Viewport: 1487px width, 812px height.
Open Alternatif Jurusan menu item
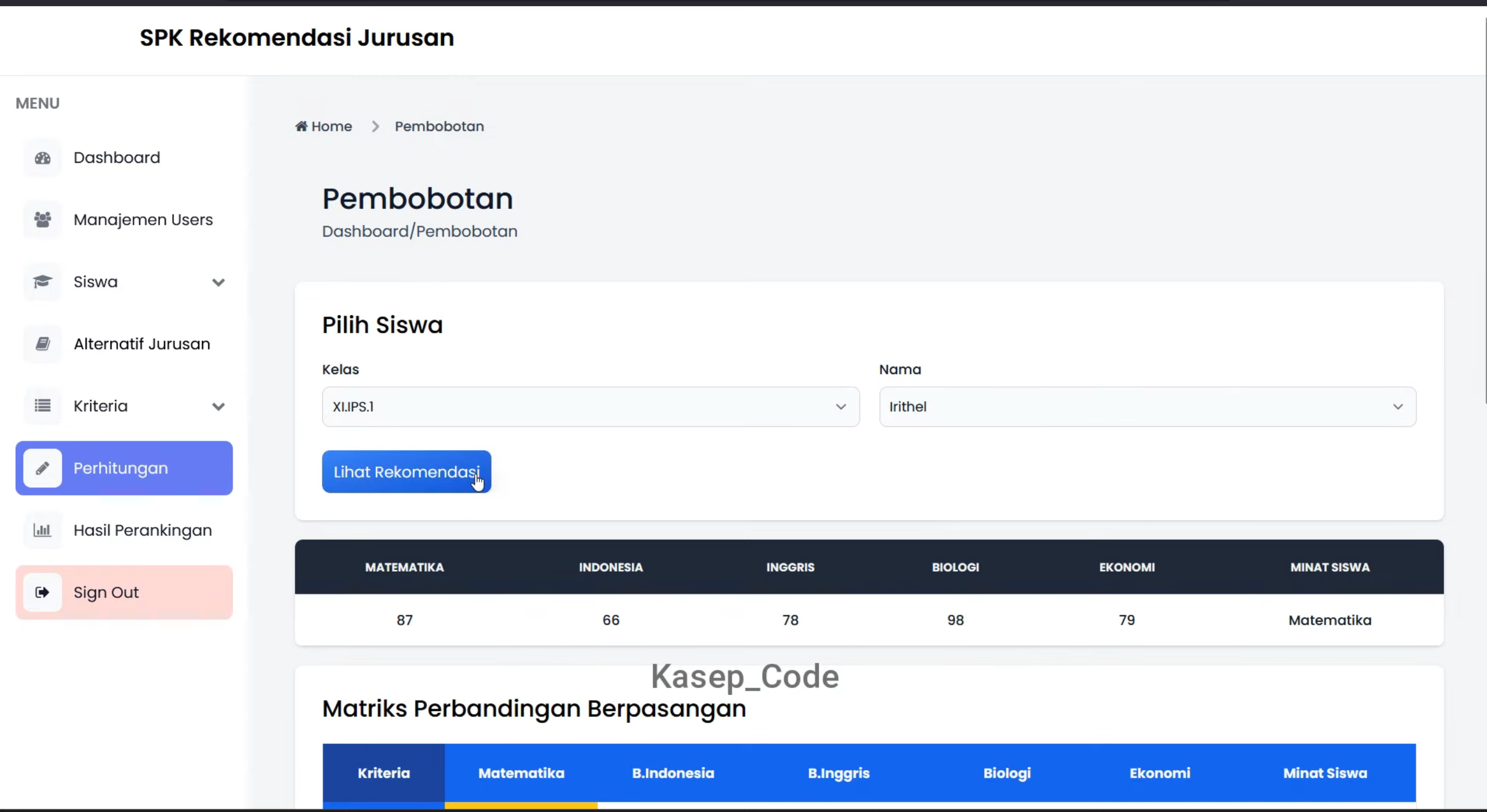point(124,344)
